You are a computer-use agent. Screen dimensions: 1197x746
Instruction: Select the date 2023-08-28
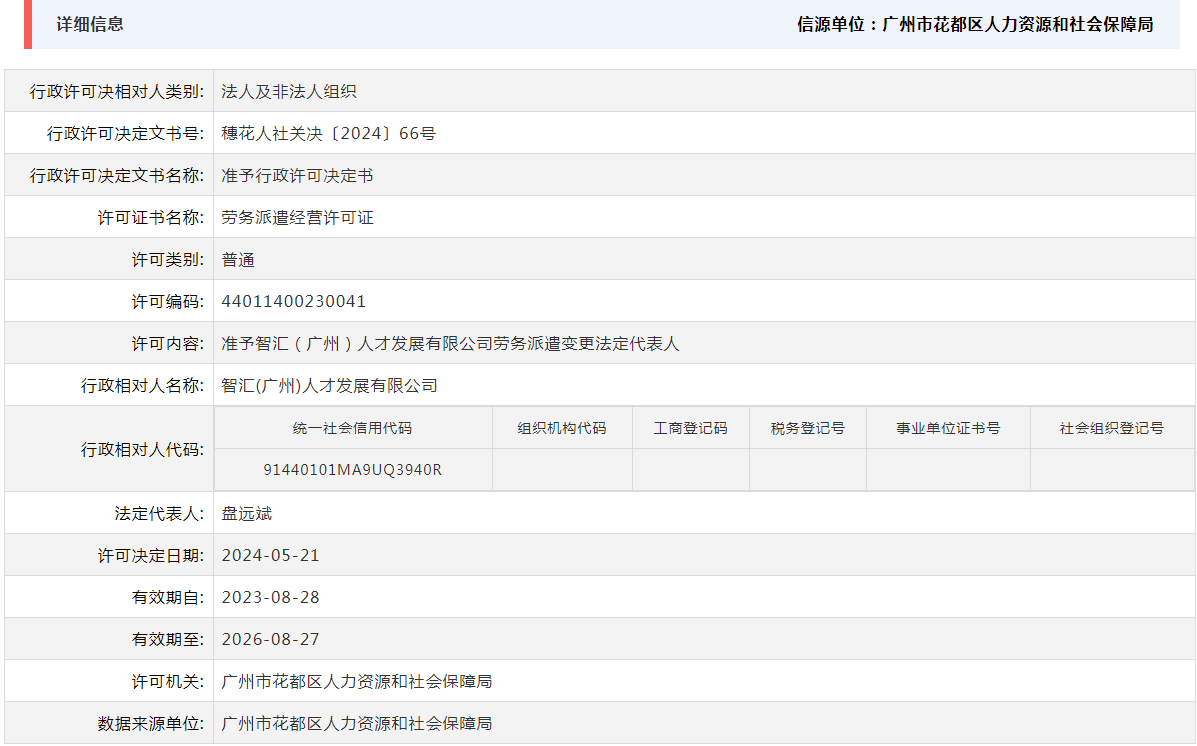[x=270, y=598]
